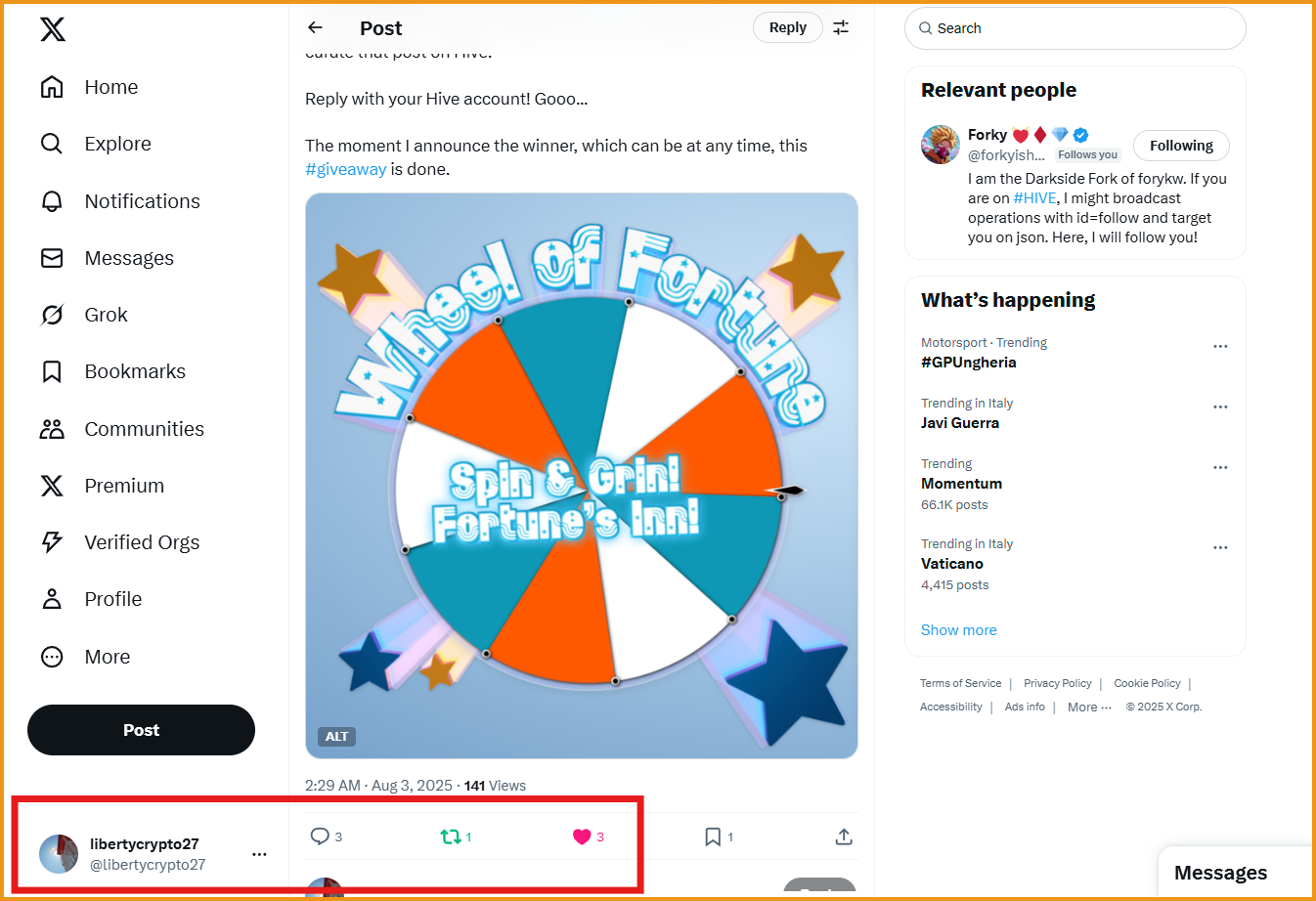Share the post with upload icon
This screenshot has height=901, width=1316.
click(x=844, y=837)
